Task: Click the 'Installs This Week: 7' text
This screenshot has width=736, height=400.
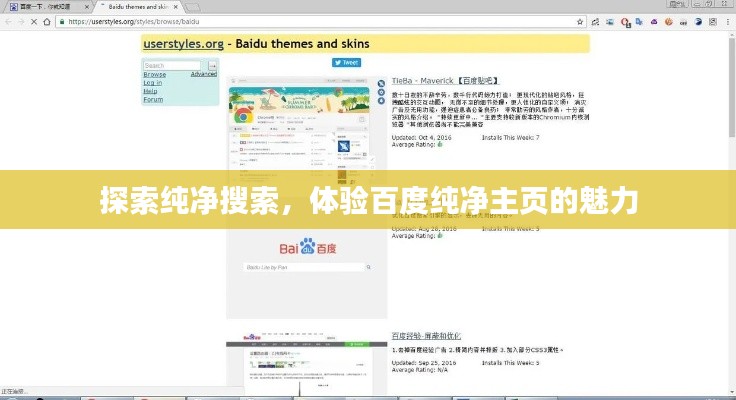Action: point(511,138)
